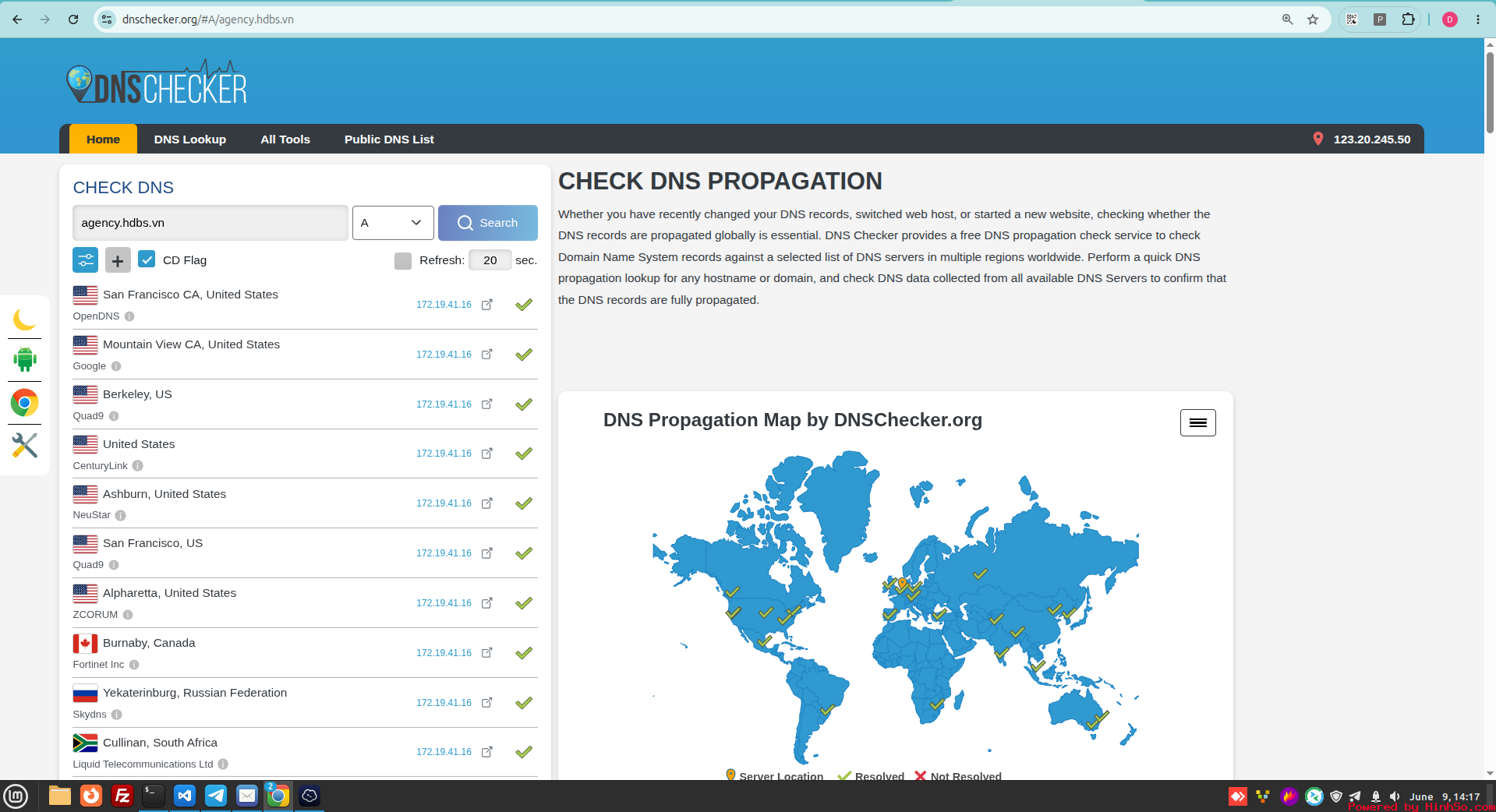Open the DNS Lookup menu item
The height and width of the screenshot is (812, 1496).
(x=190, y=139)
